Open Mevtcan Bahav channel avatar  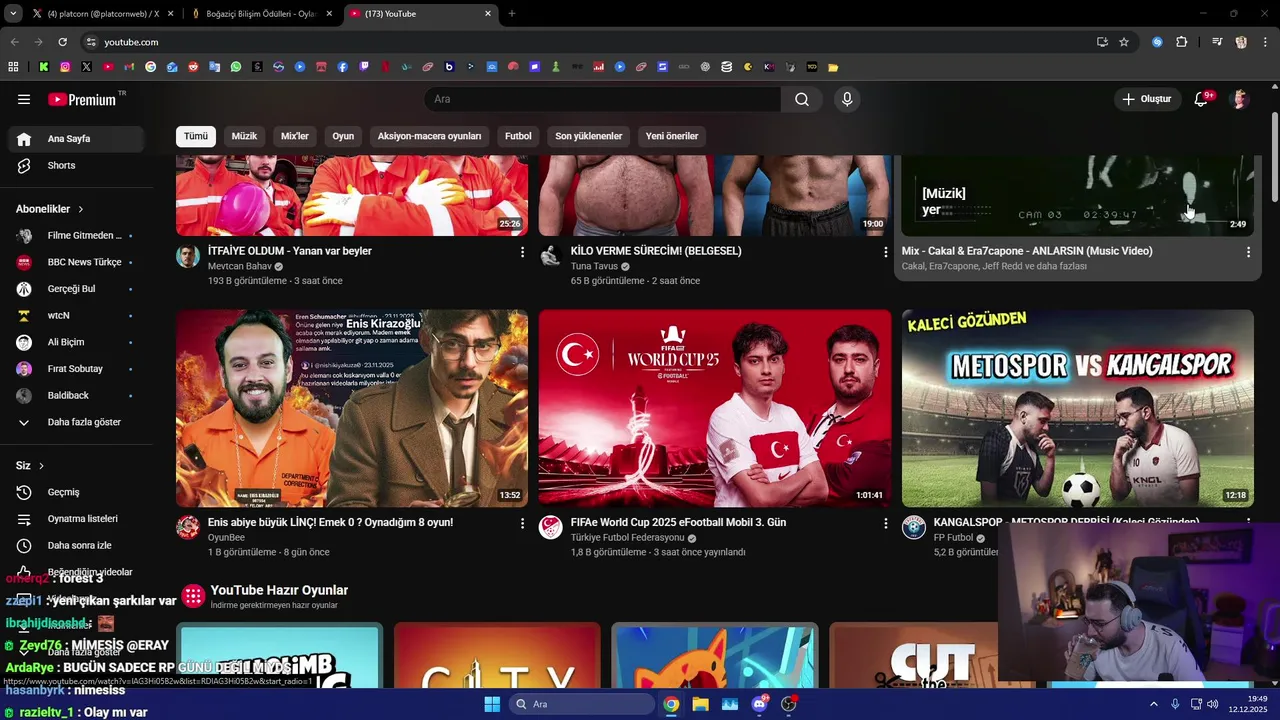pyautogui.click(x=188, y=256)
